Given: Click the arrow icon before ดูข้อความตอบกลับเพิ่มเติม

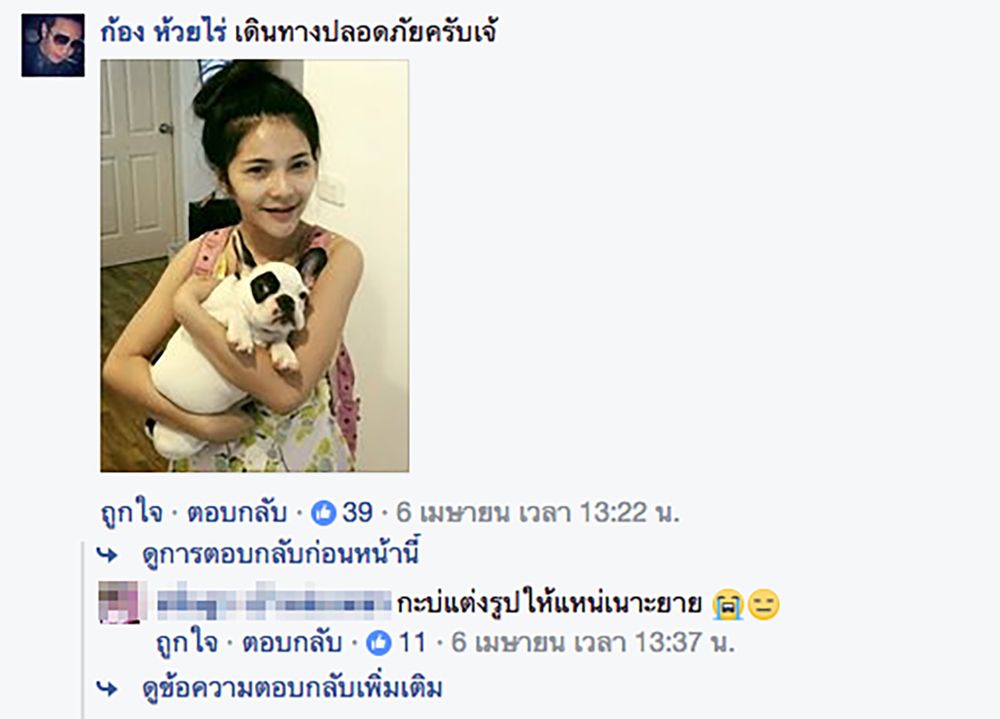Looking at the screenshot, I should (107, 688).
